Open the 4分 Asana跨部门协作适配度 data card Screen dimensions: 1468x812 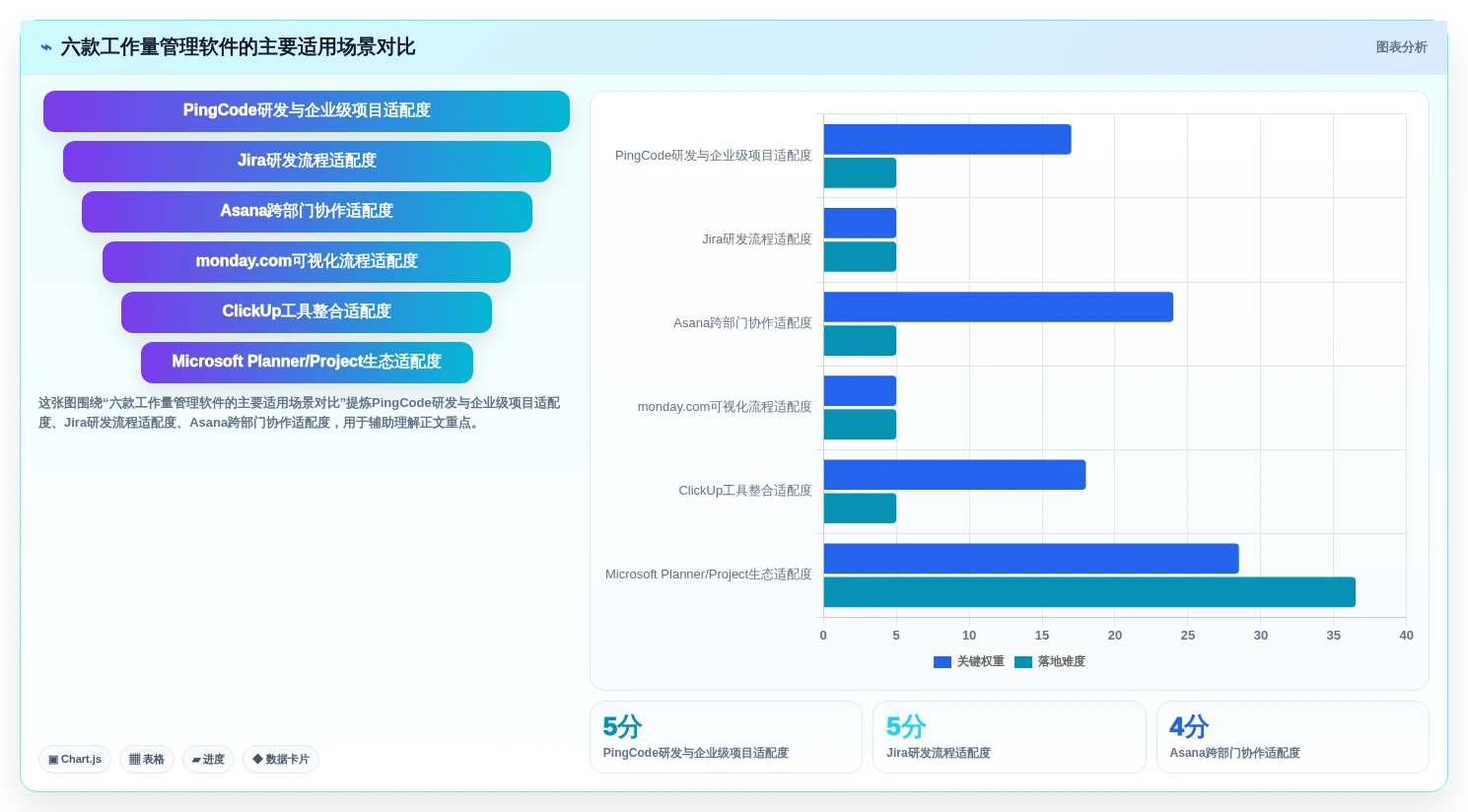(1293, 737)
